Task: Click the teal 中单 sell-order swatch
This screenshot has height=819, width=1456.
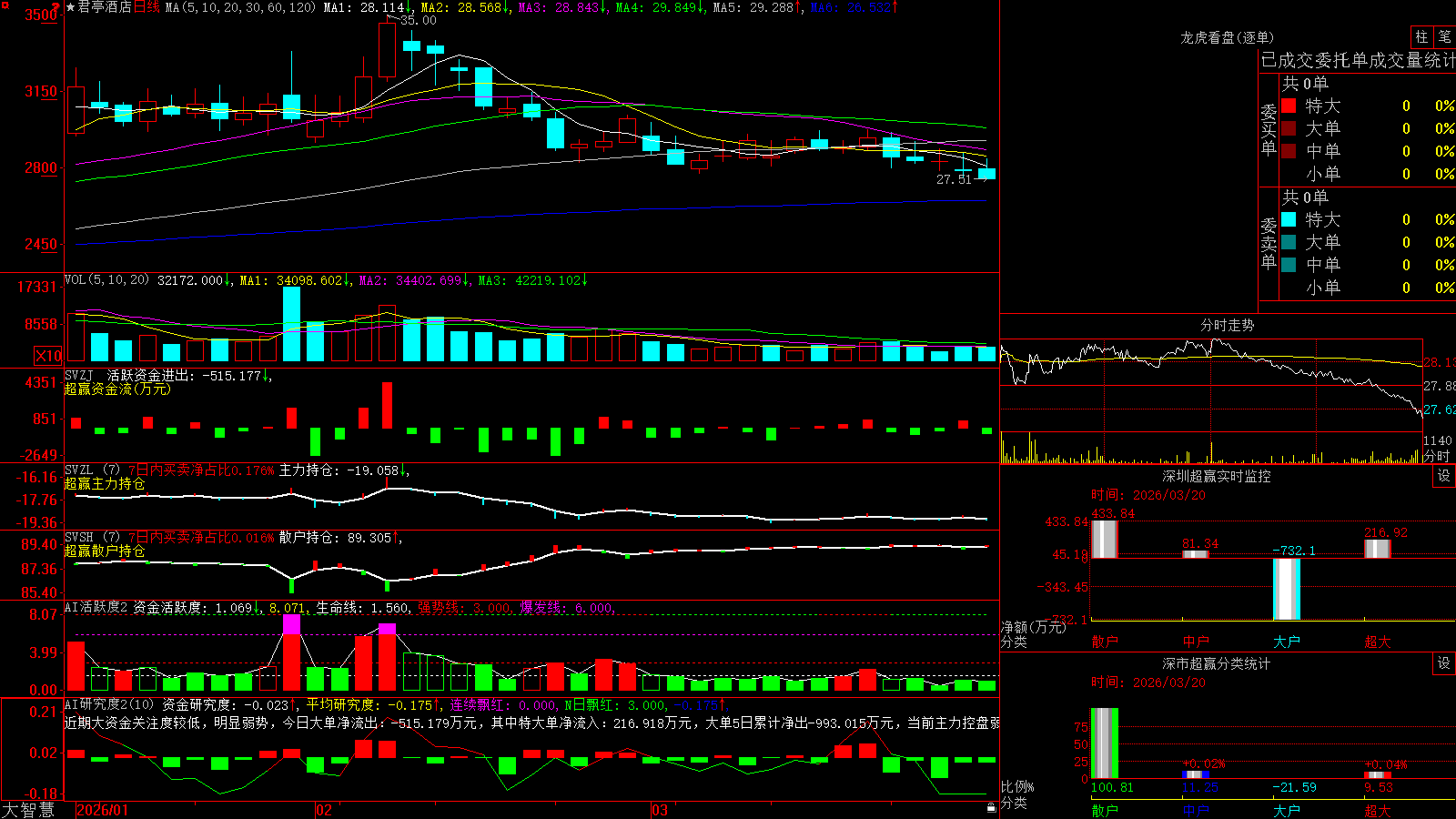Action: [x=1289, y=265]
